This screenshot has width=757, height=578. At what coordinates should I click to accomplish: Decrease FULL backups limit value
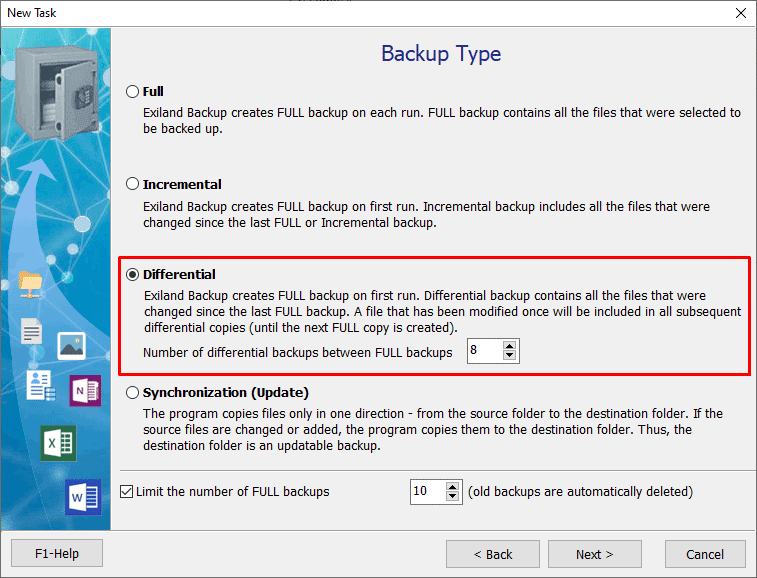coord(452,496)
